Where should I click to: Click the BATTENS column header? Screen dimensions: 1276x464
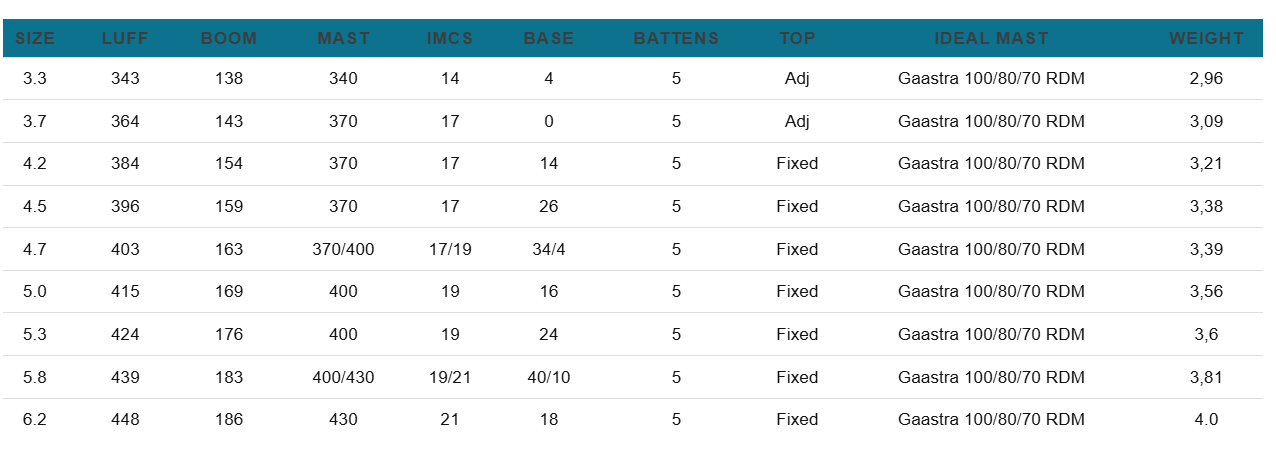pos(676,39)
